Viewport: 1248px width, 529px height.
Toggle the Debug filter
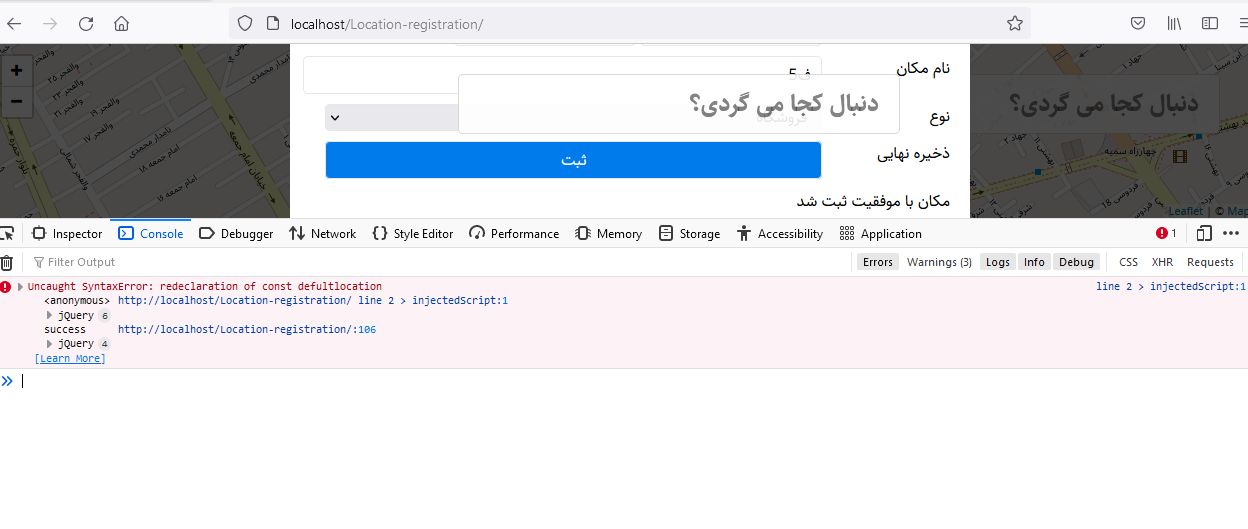pyautogui.click(x=1076, y=262)
